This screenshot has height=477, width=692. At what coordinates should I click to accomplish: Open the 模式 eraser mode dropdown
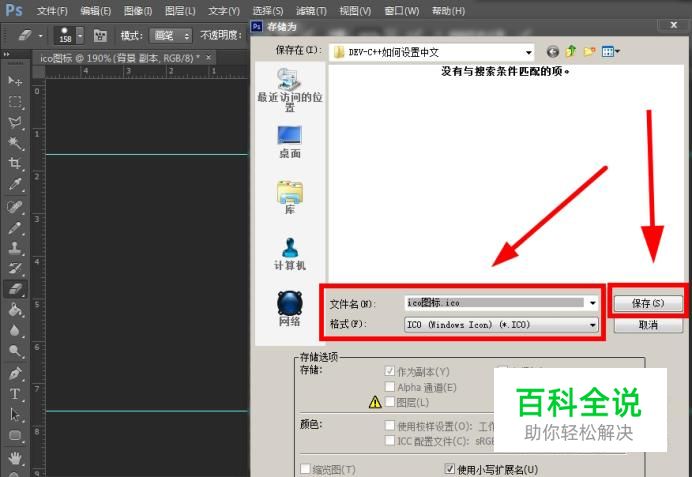pyautogui.click(x=170, y=35)
